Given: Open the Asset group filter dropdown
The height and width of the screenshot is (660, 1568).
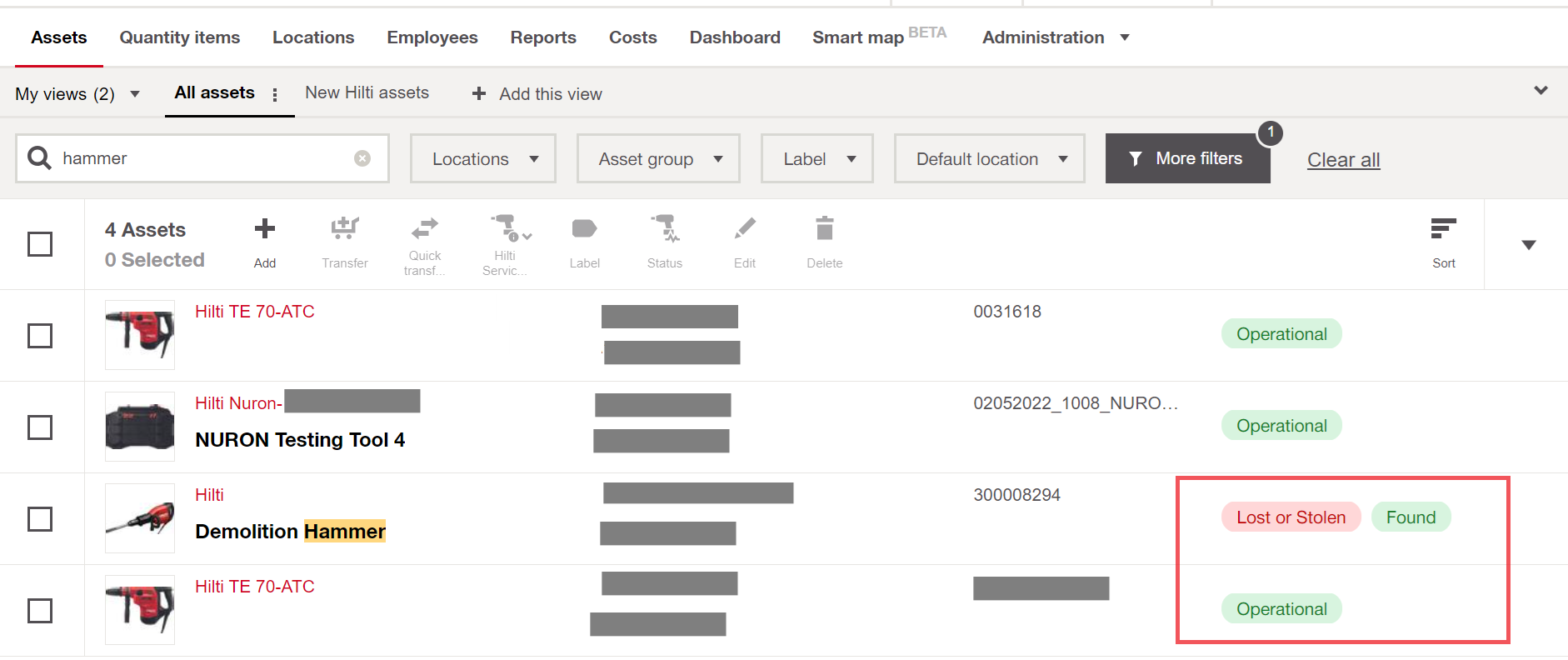Looking at the screenshot, I should [658, 158].
